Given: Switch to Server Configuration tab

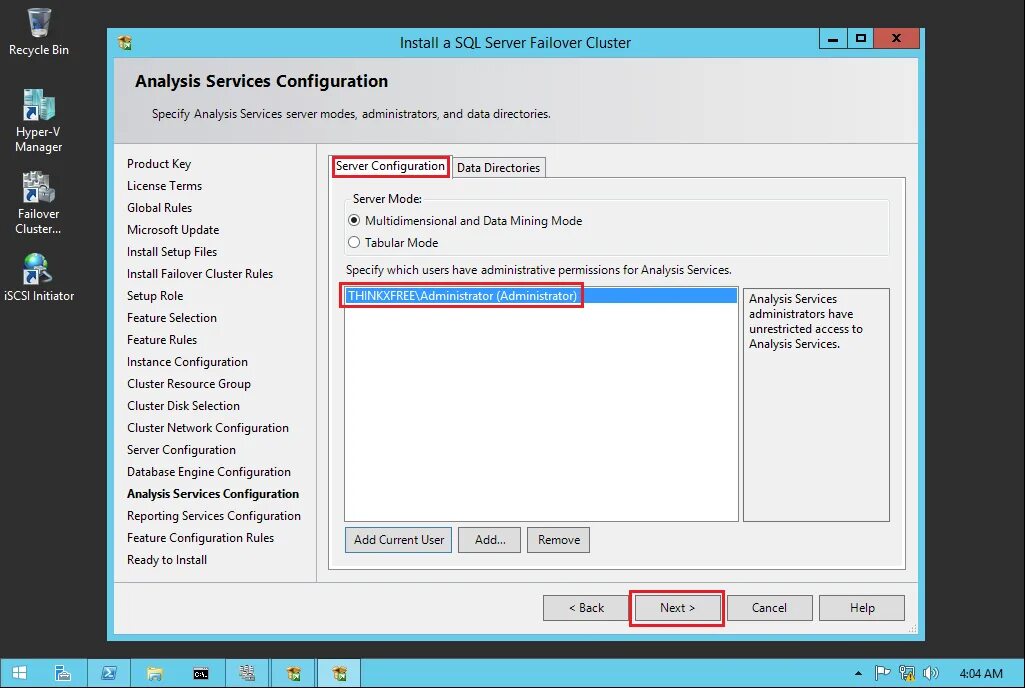Looking at the screenshot, I should point(390,166).
